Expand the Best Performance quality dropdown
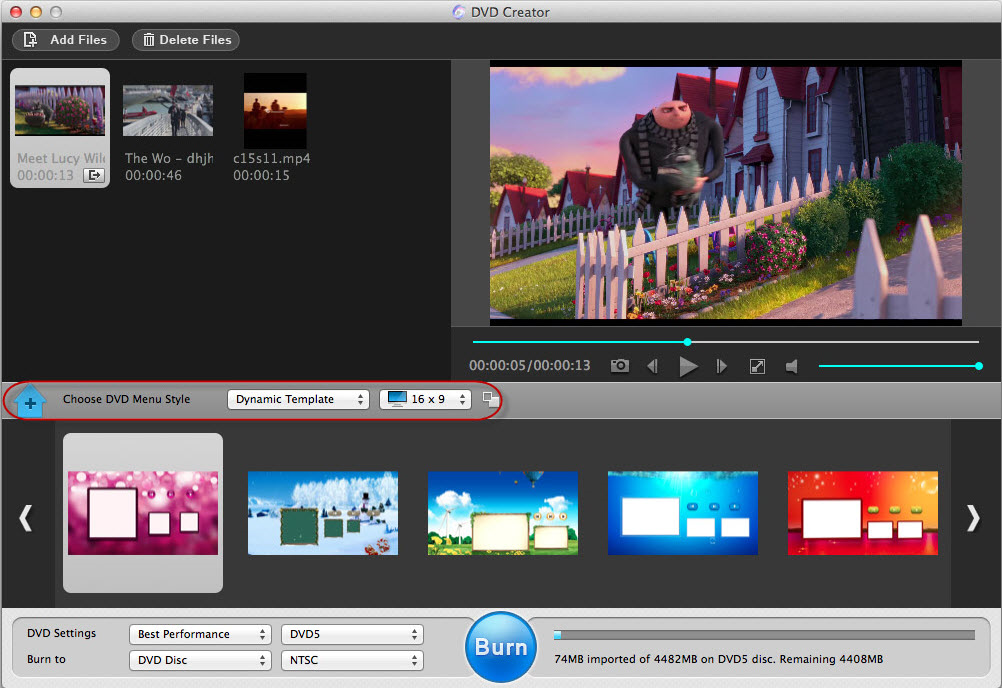The height and width of the screenshot is (688, 1002). 200,634
